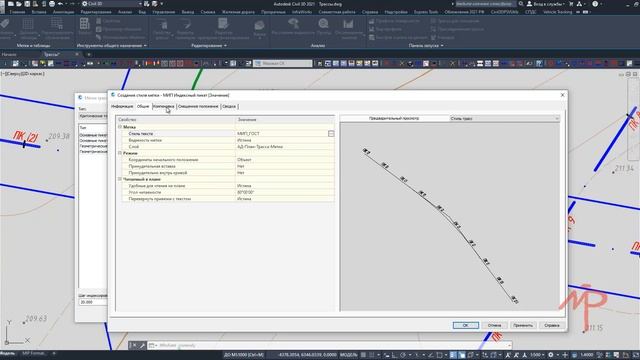Click the Видимость метки value Истина
Image resolution: width=640 pixels, height=360 pixels.
pos(284,140)
